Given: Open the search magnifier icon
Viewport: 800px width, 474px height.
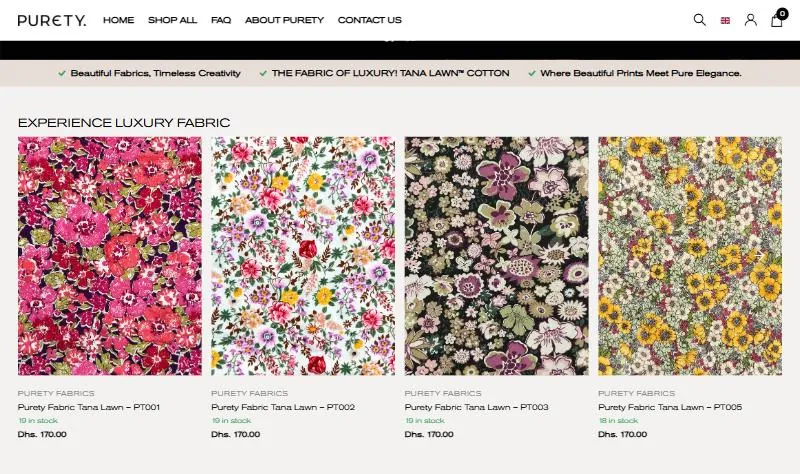Looking at the screenshot, I should click(x=699, y=20).
